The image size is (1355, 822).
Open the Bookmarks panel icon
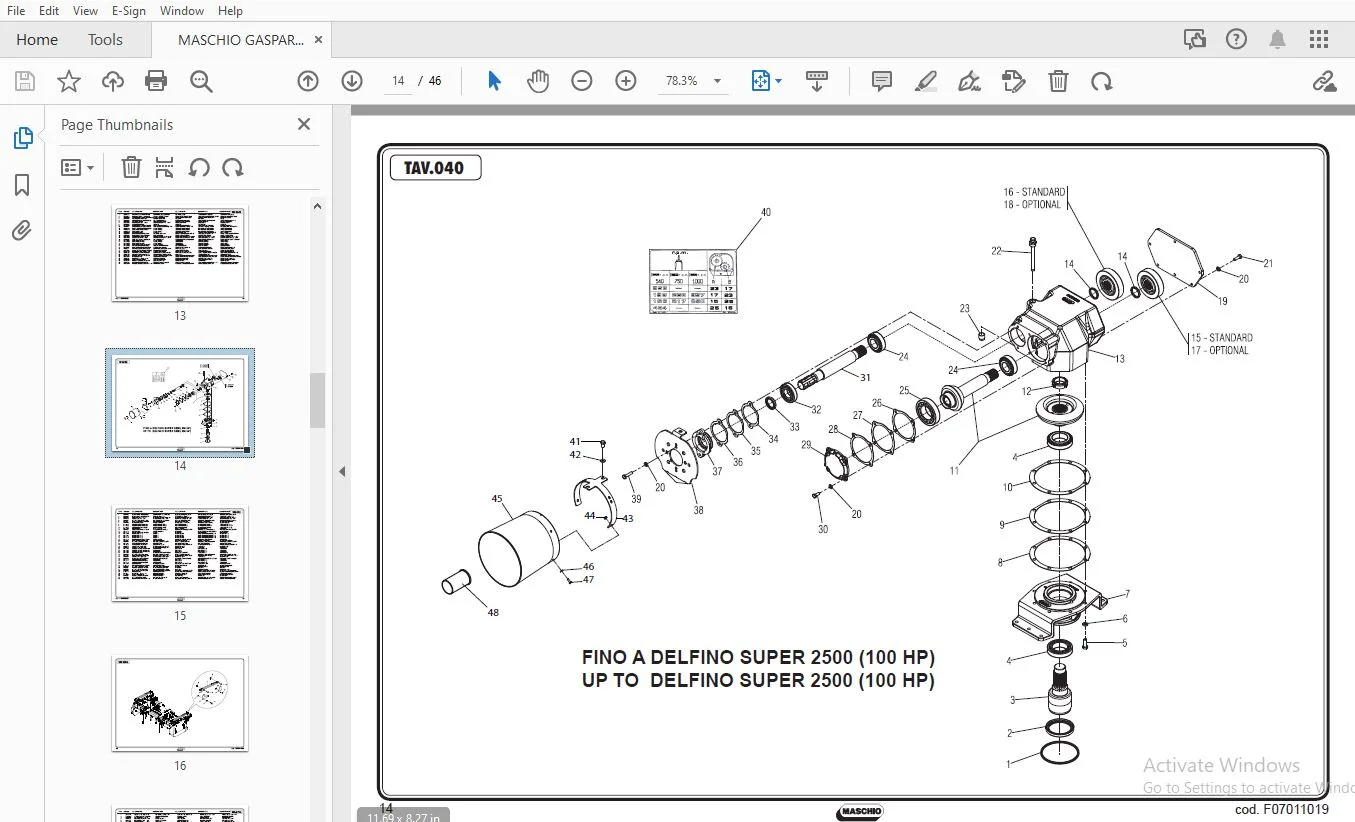click(22, 185)
